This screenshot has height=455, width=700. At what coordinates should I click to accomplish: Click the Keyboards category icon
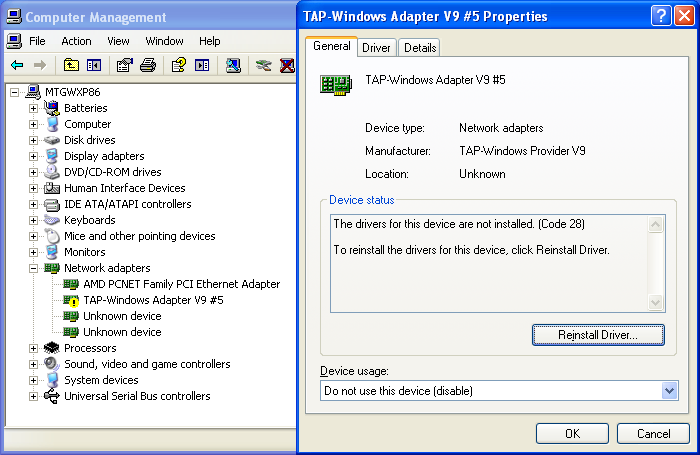coord(52,220)
